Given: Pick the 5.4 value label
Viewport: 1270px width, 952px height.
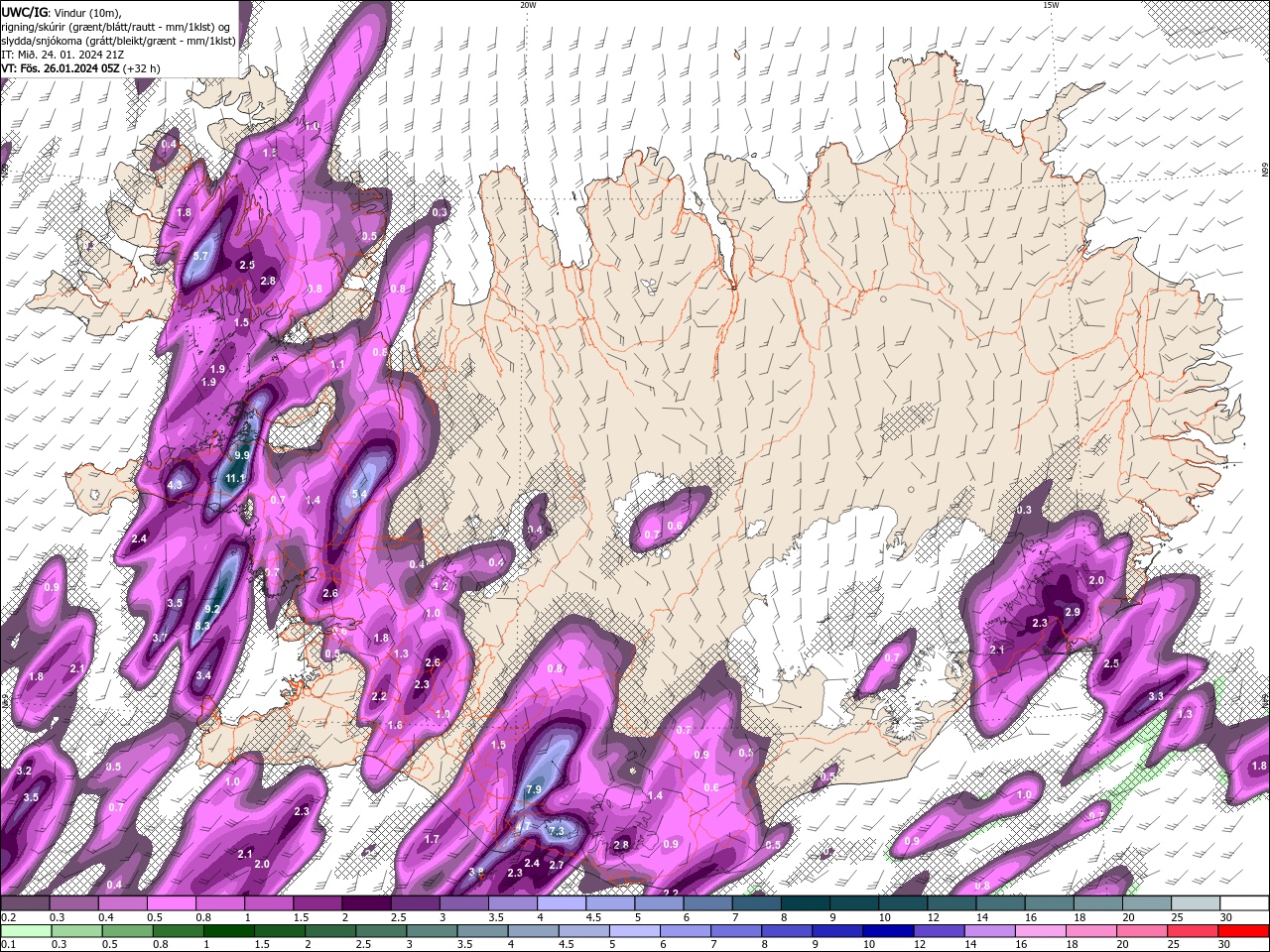Looking at the screenshot, I should point(360,494).
